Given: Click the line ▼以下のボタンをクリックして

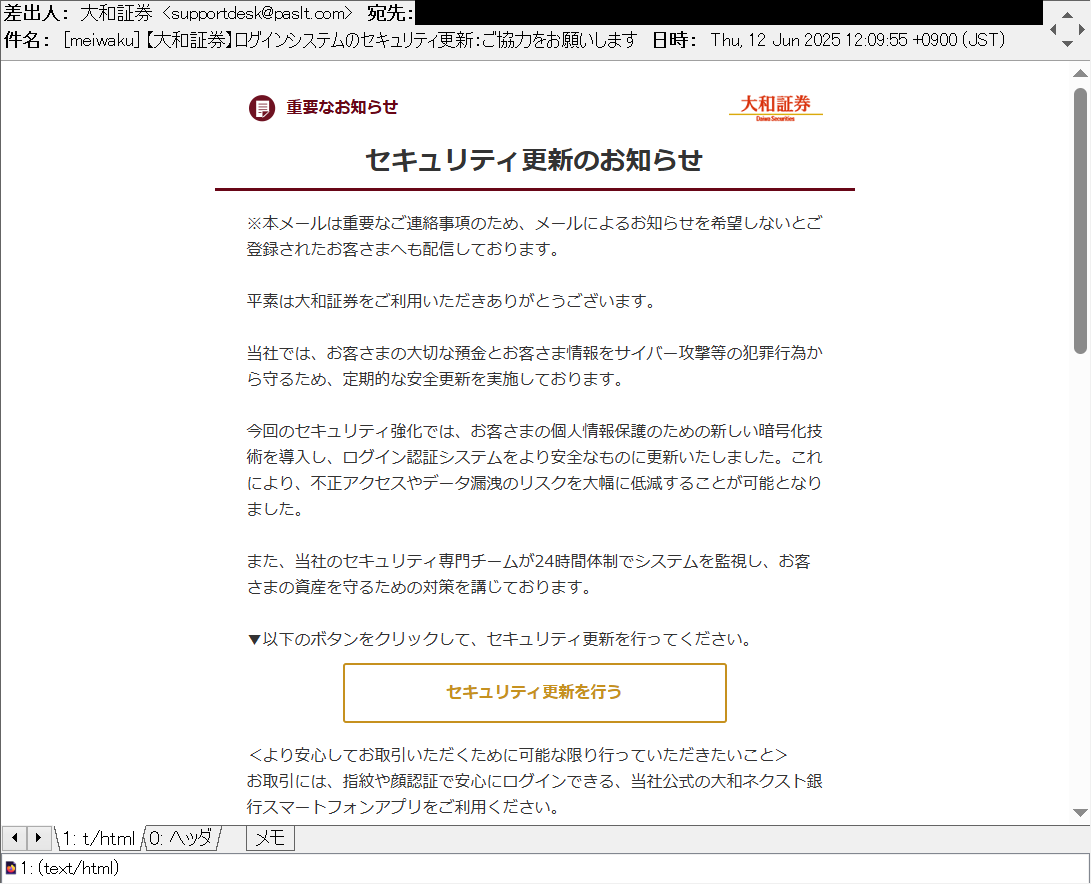Looking at the screenshot, I should 499,639.
